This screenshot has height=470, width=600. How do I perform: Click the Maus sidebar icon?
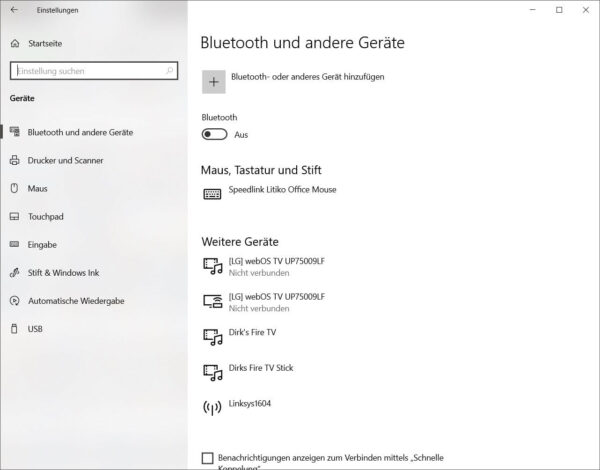(15, 188)
